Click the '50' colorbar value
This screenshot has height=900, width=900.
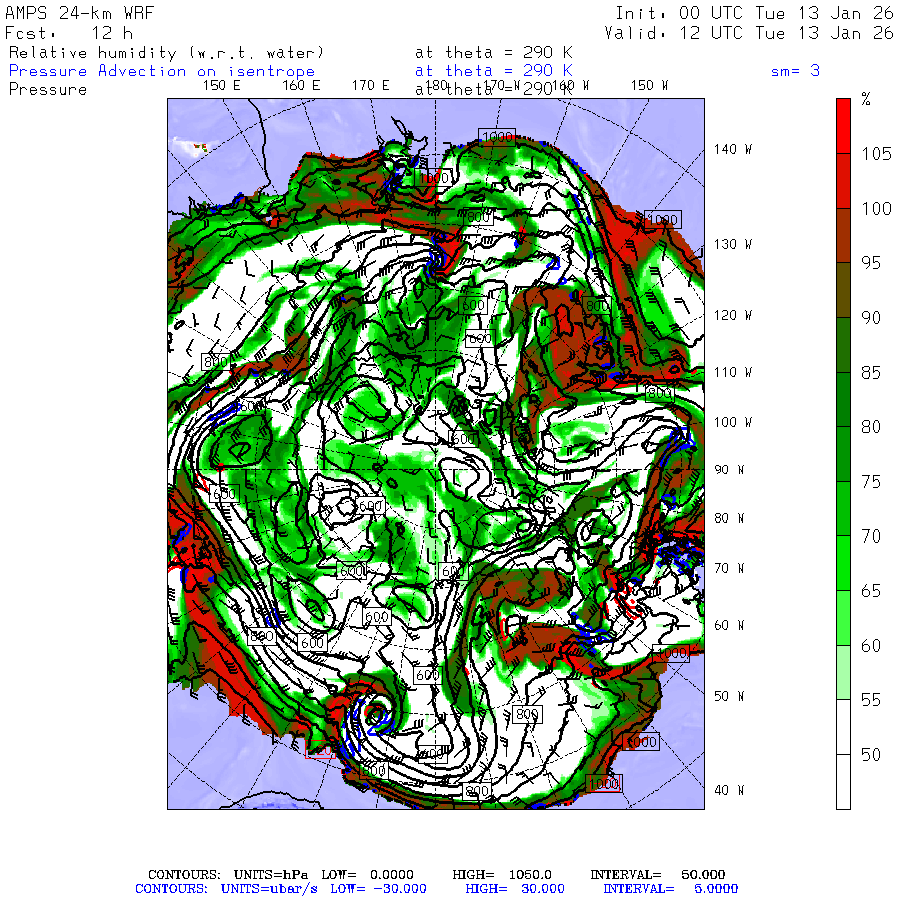tap(871, 754)
